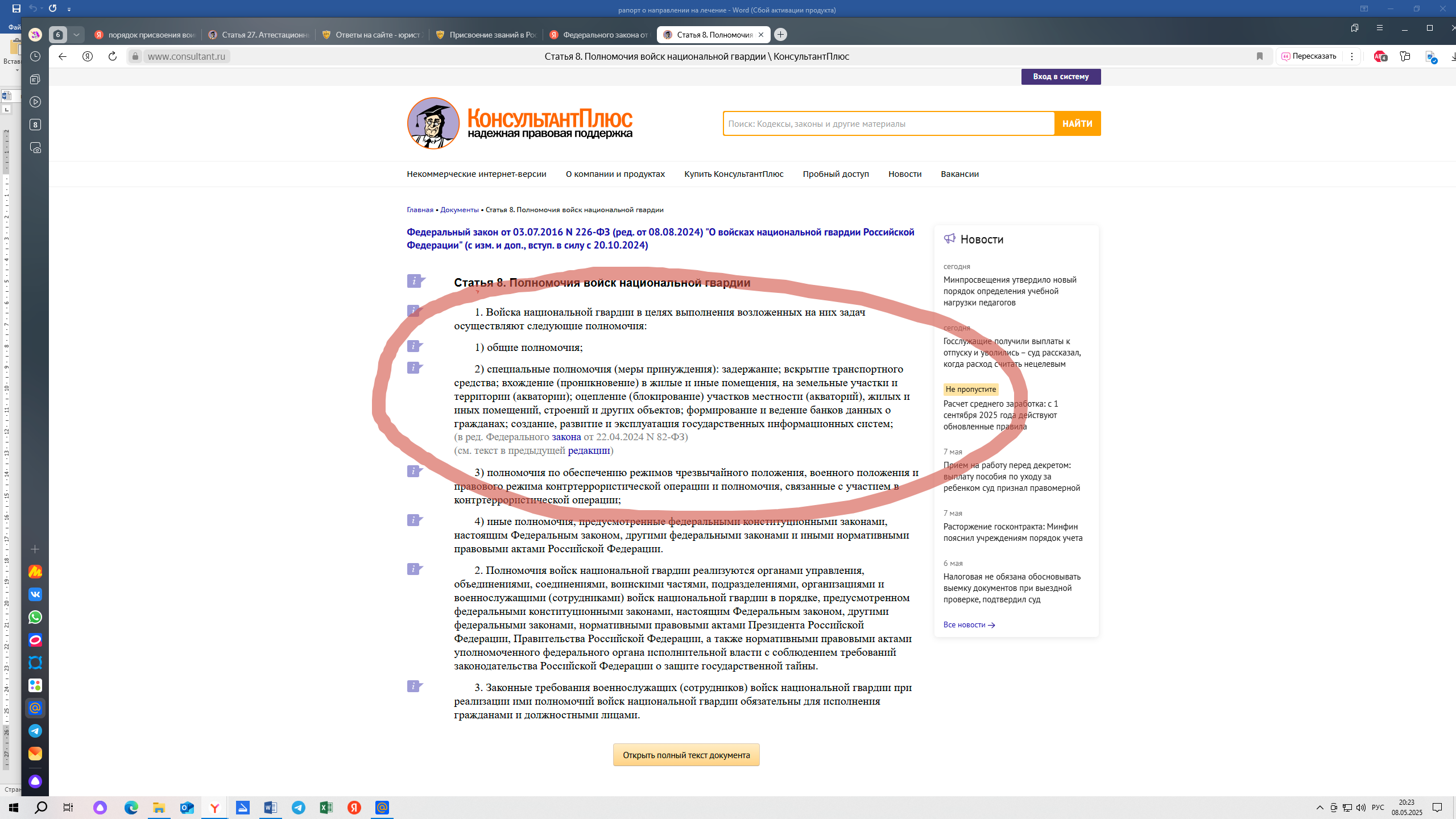Screen dimensions: 1456x819
Task: Open the browser history clock in sidebar
Action: (35, 56)
